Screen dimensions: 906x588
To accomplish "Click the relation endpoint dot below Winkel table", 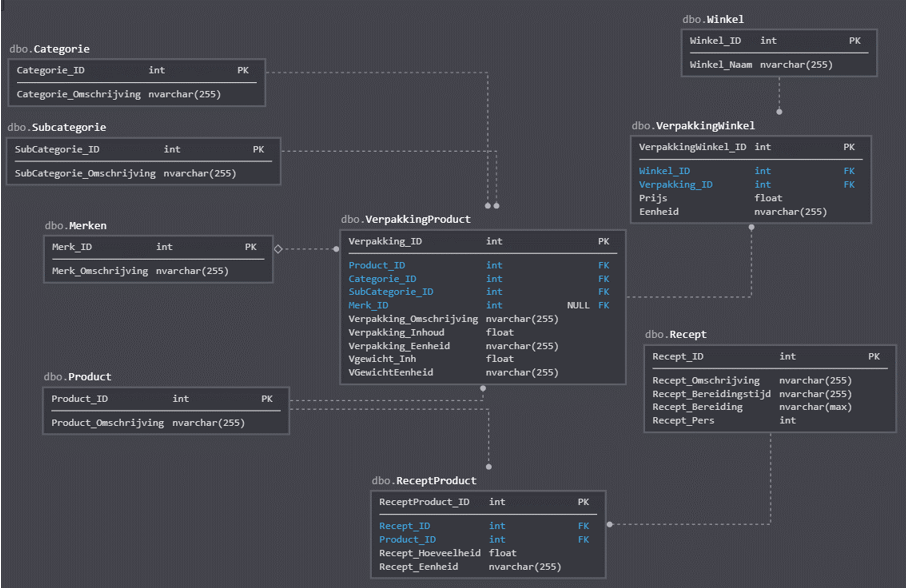I will click(x=779, y=111).
